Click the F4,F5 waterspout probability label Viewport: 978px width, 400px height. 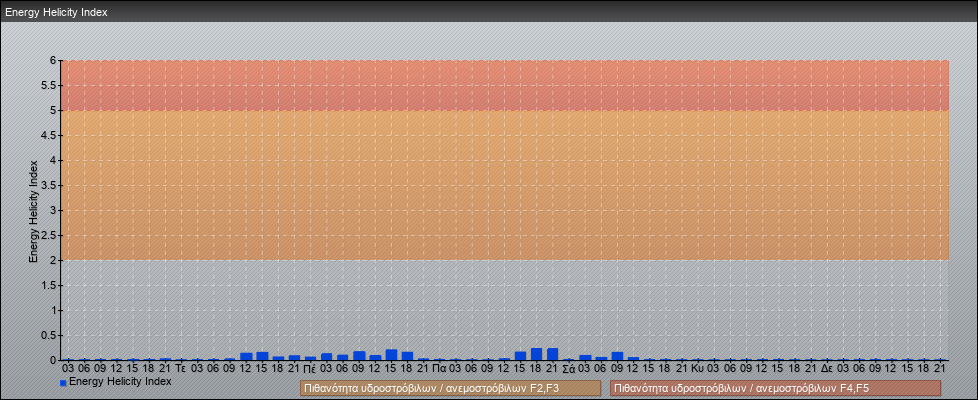pyautogui.click(x=775, y=388)
